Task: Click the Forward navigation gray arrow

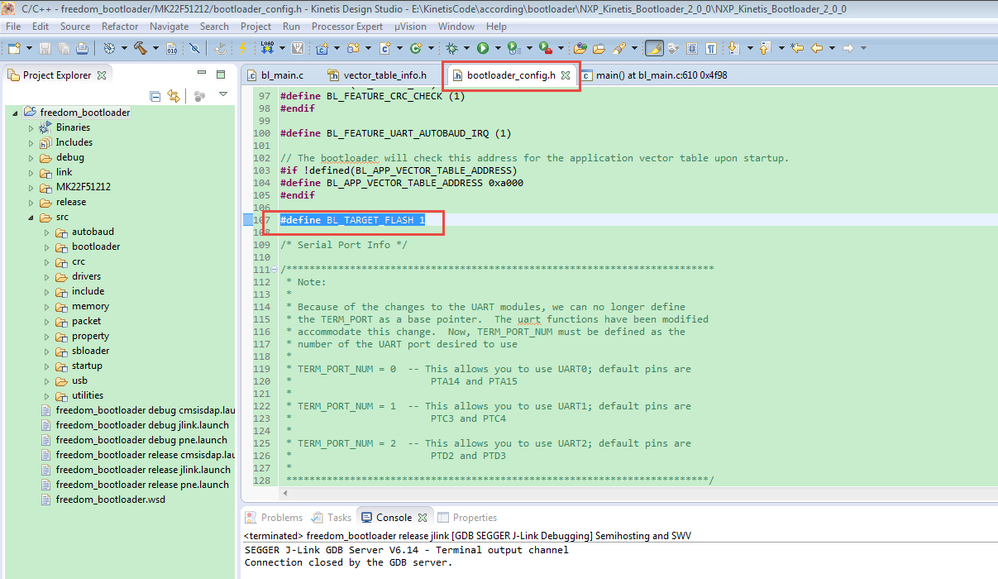Action: (x=848, y=48)
